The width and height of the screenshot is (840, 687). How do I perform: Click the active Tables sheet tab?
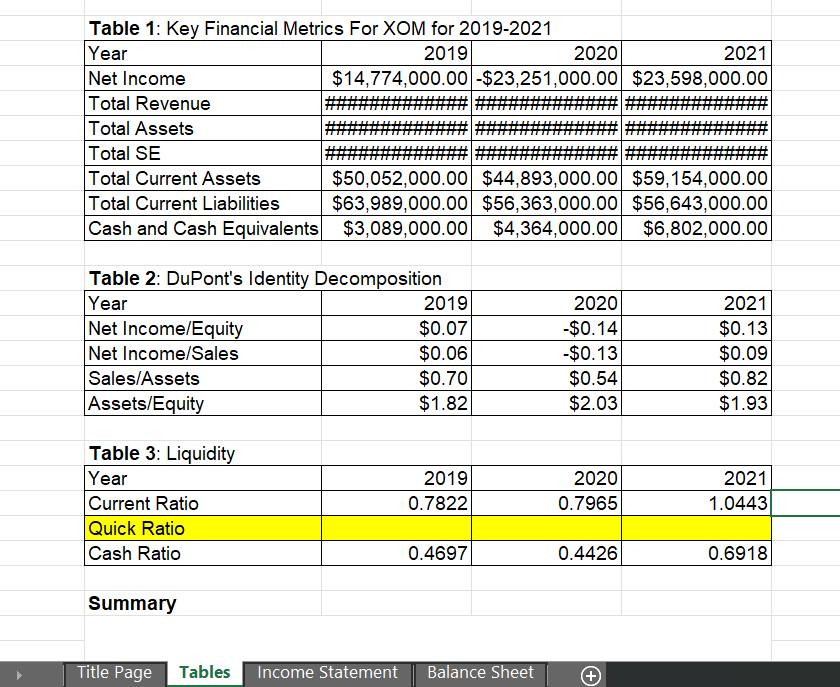[204, 673]
